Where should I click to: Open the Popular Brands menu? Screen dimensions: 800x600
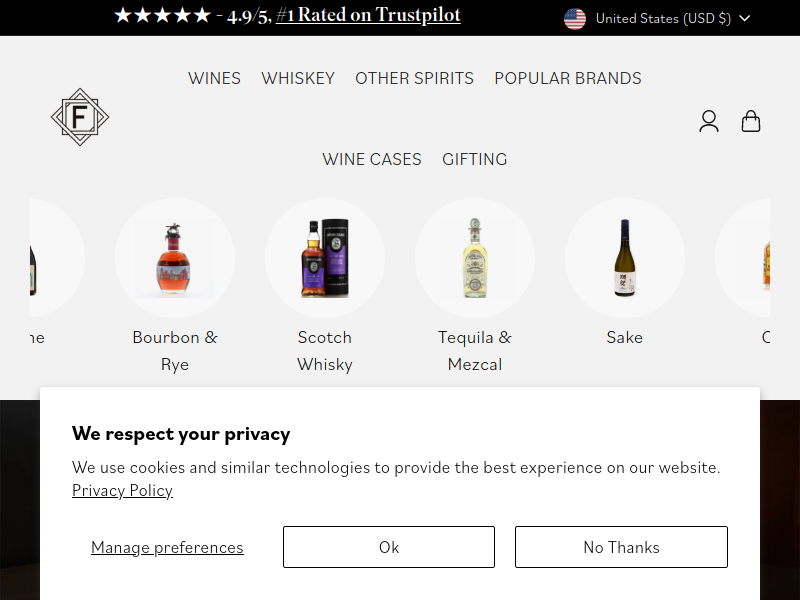click(568, 78)
